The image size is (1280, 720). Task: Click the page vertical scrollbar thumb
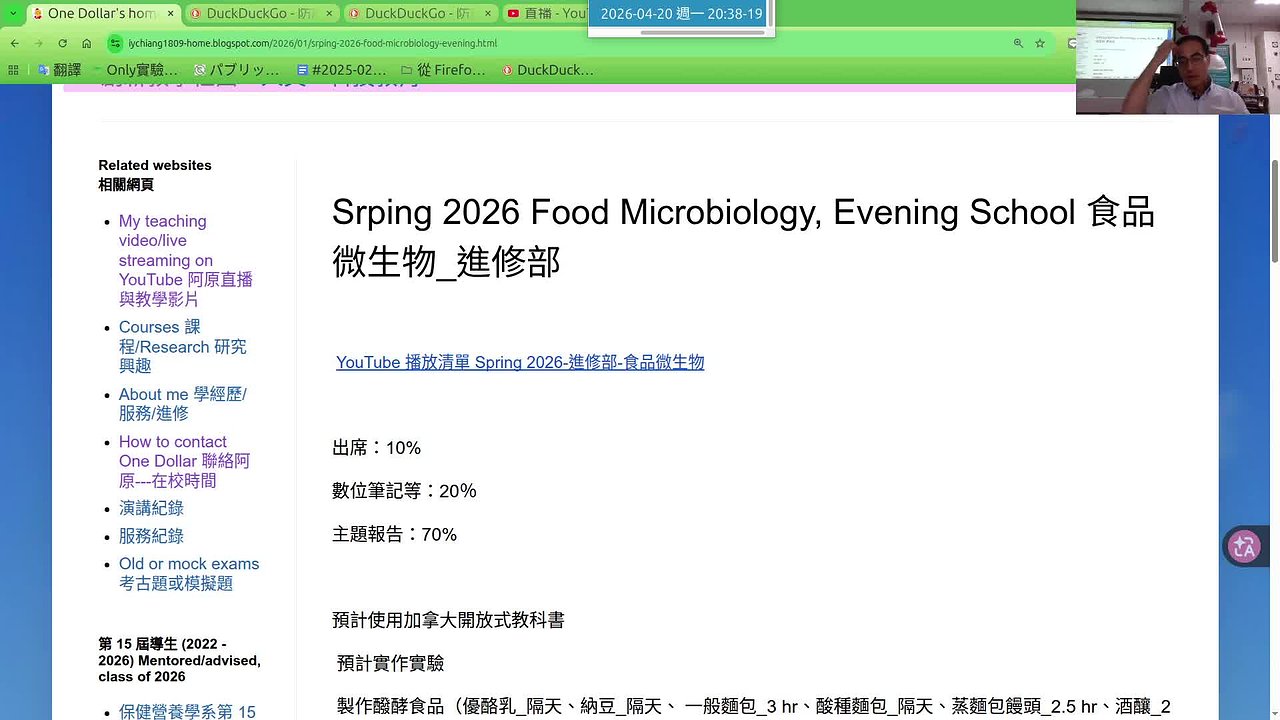click(x=1274, y=210)
